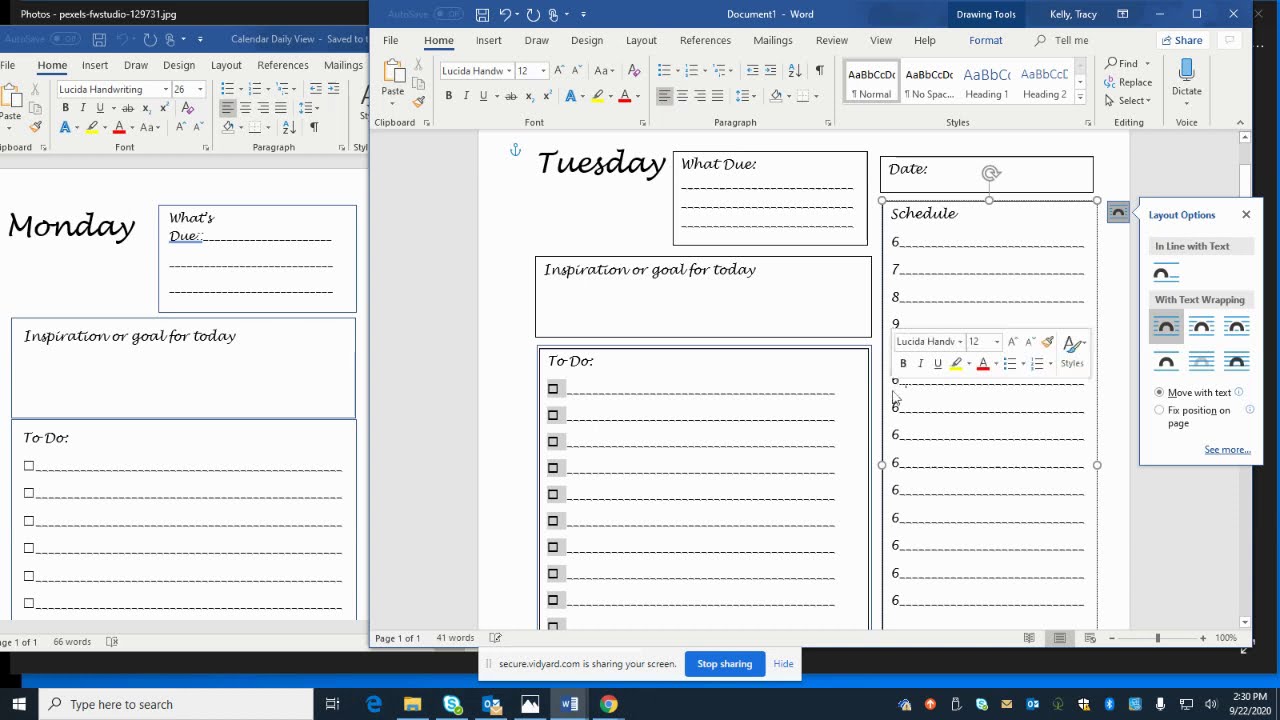Toggle AutoSave in Calendar Daily View window
1280x720 pixels.
pos(66,39)
